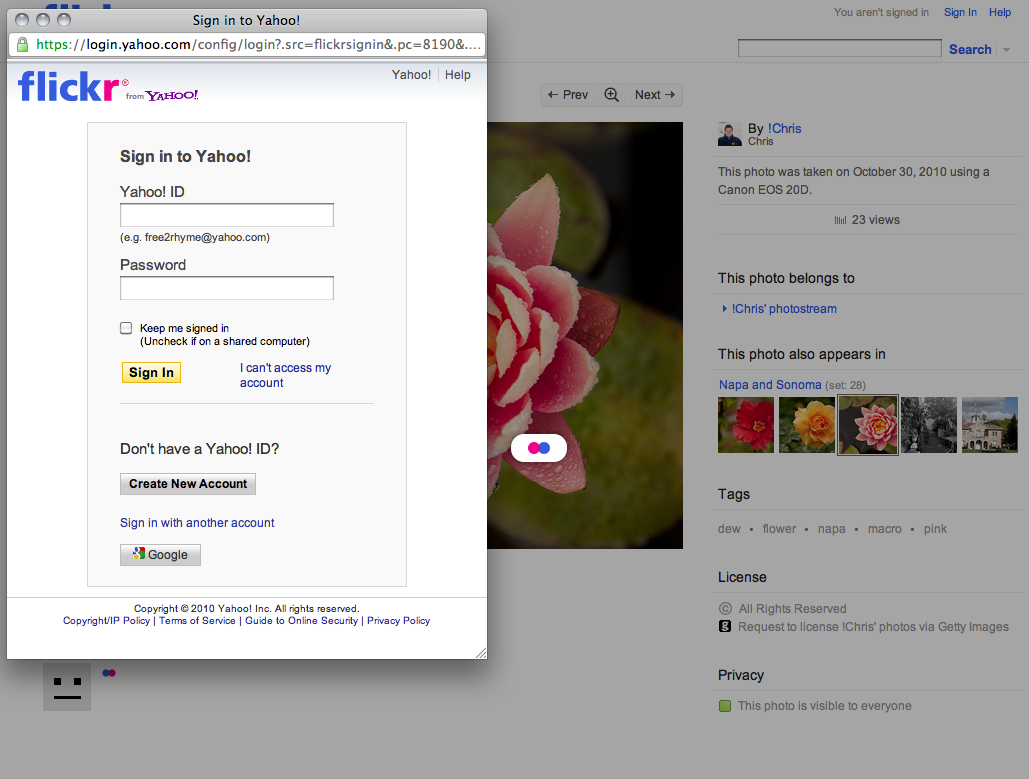Toggle Keep me signed in checkbox
This screenshot has height=779, width=1029.
pos(126,328)
